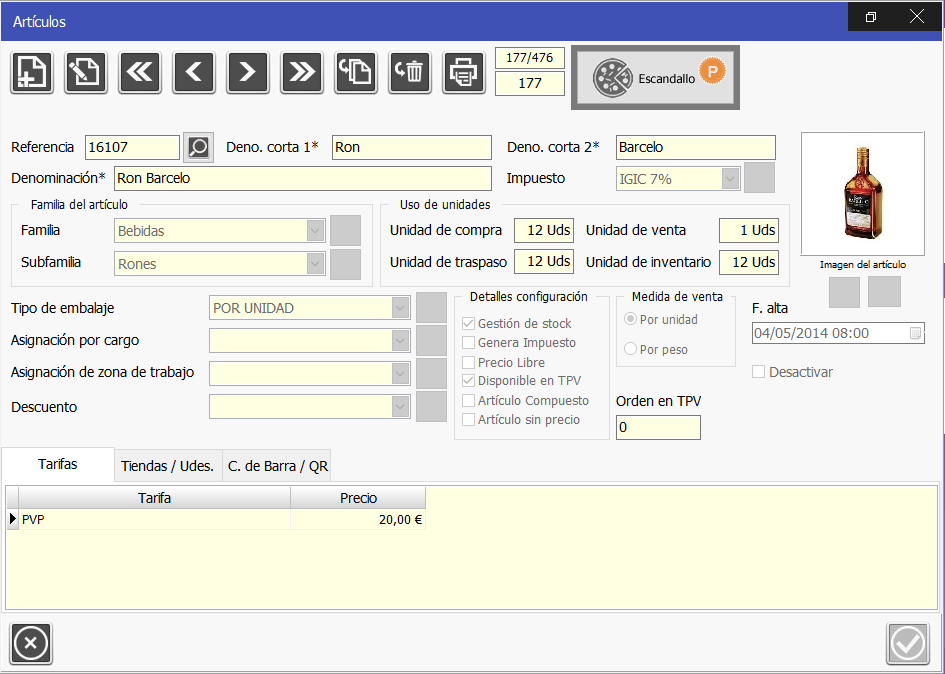Click the print icon
Viewport: 945px width, 674px height.
point(464,72)
